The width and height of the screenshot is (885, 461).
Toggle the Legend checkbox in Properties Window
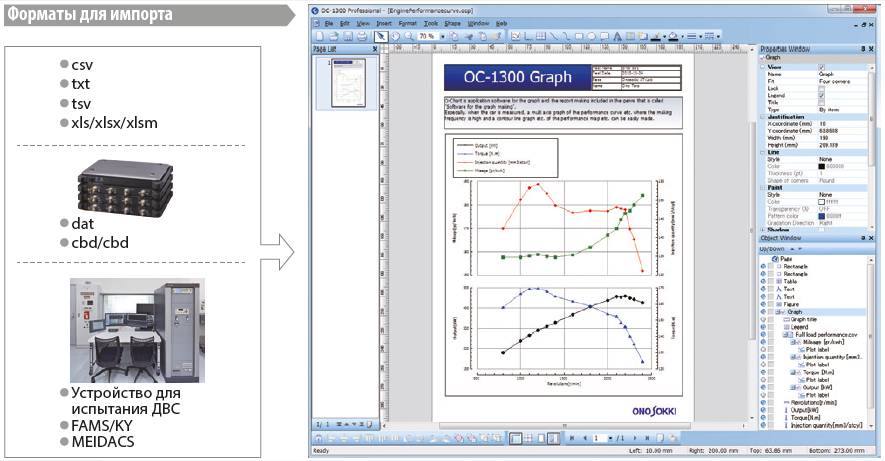pos(822,95)
